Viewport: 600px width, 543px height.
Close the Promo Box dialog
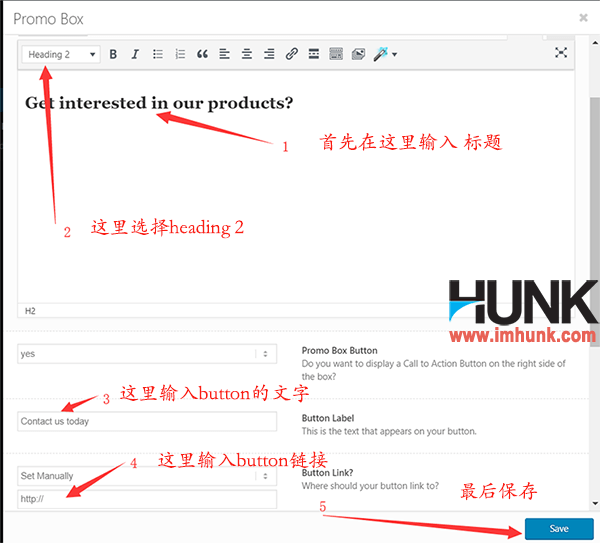[583, 18]
